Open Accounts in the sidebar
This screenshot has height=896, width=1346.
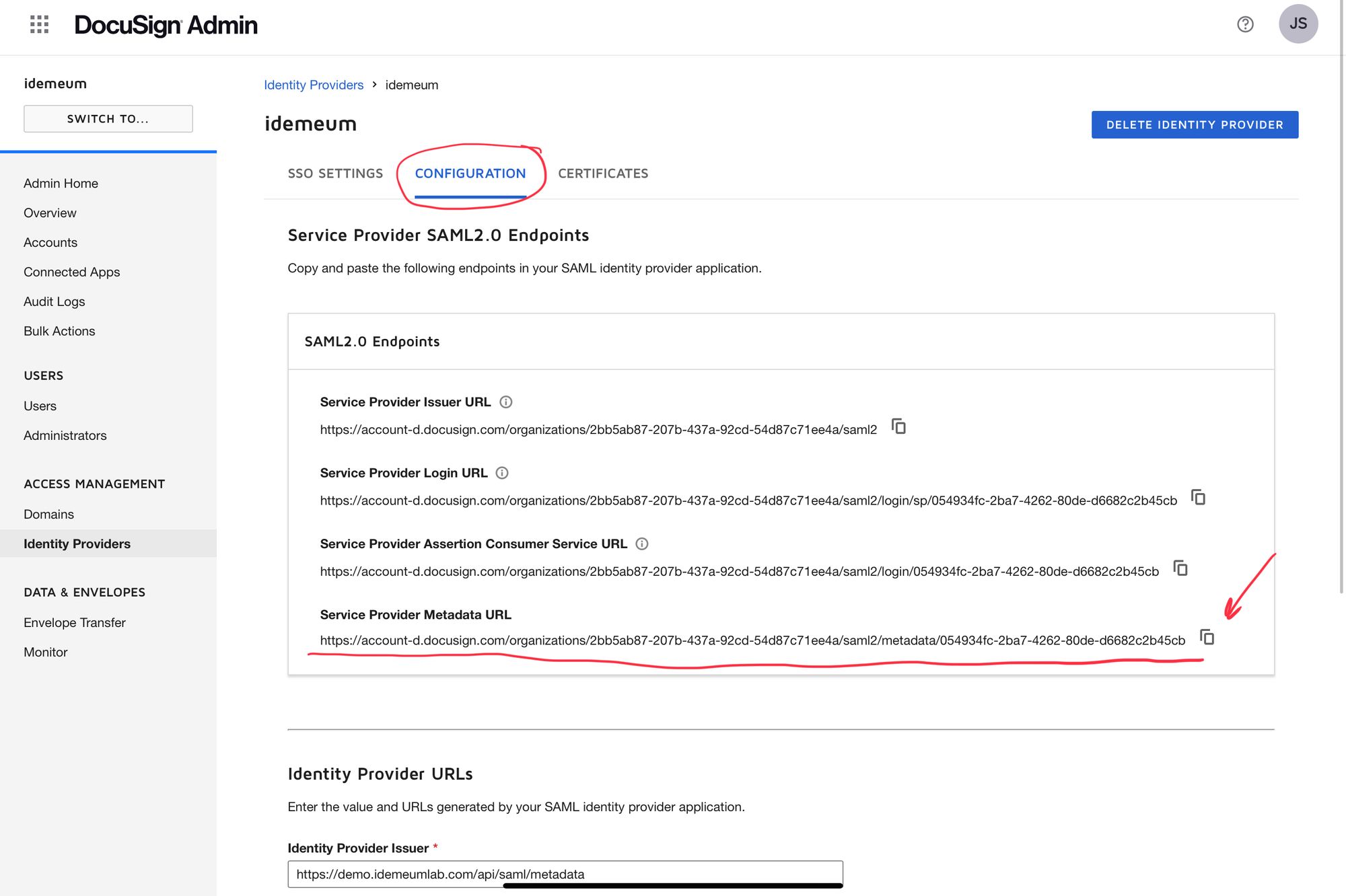click(50, 242)
